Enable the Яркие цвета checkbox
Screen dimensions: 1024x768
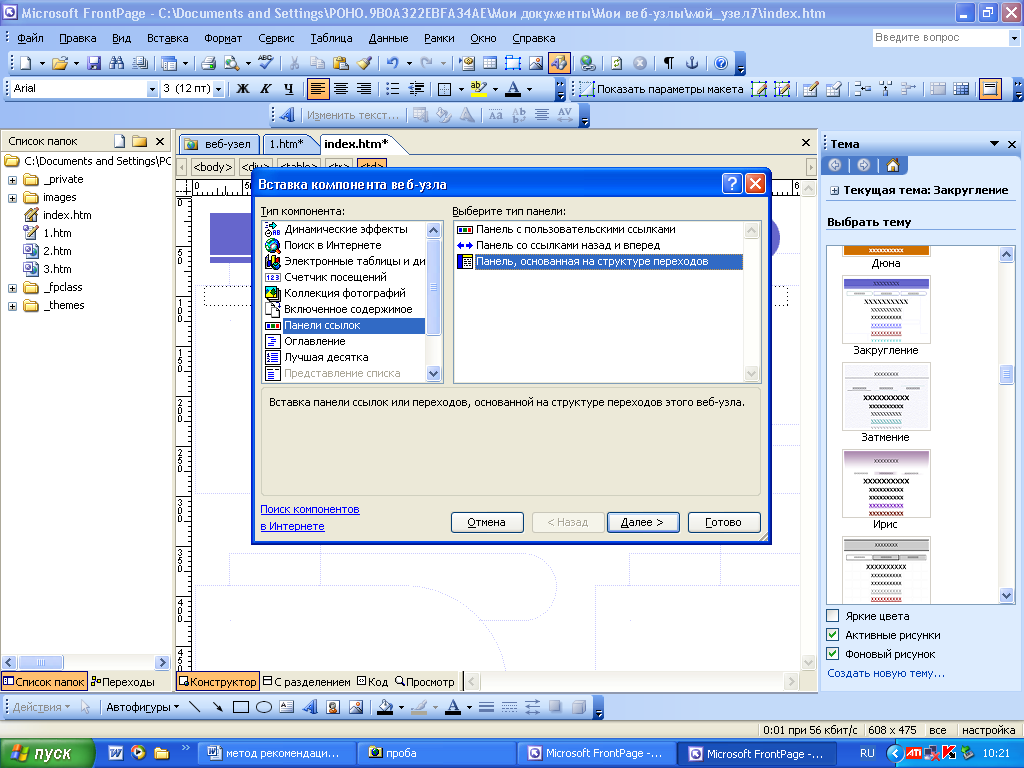(833, 615)
